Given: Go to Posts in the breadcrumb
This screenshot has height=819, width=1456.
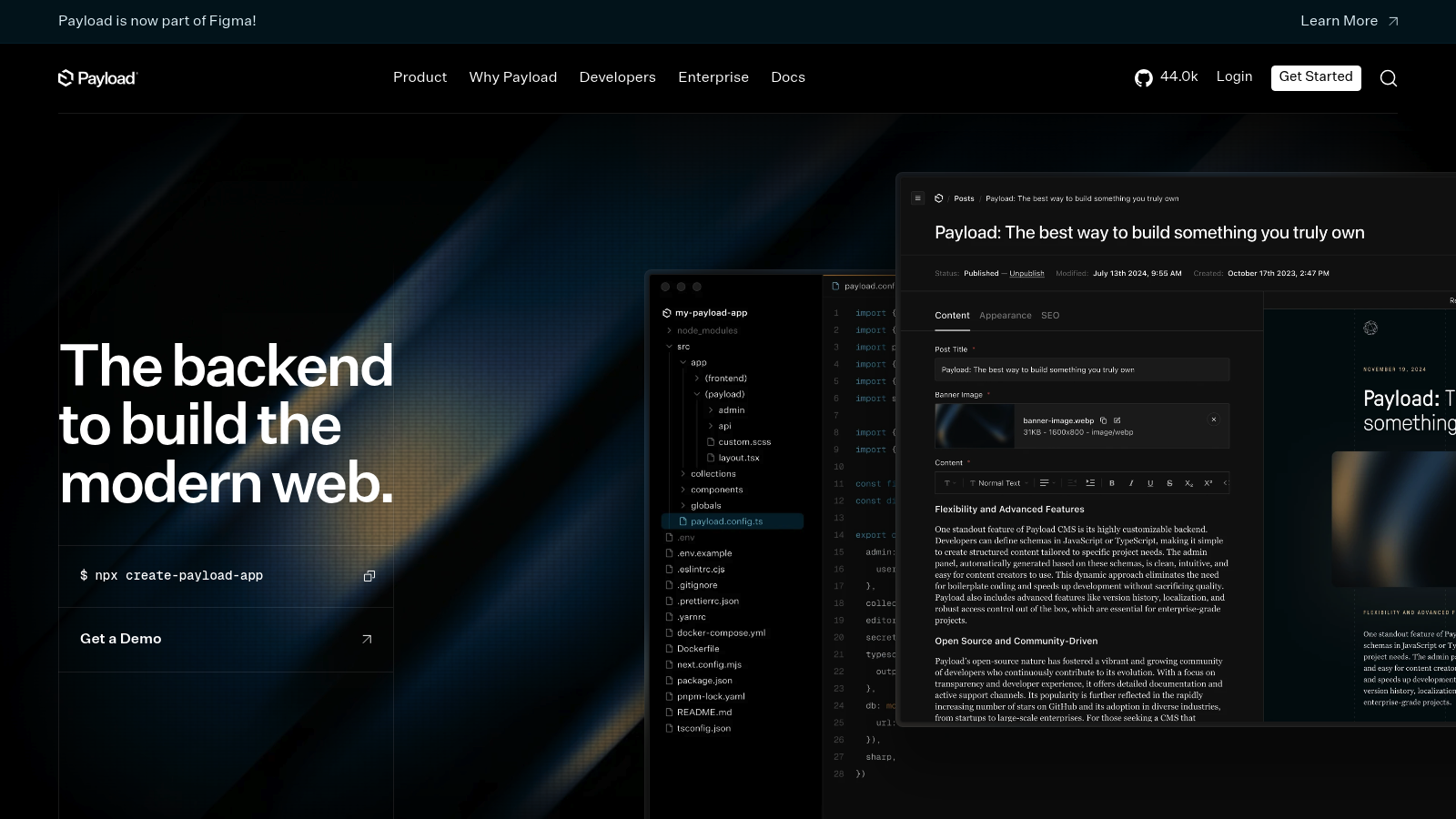Looking at the screenshot, I should point(964,198).
